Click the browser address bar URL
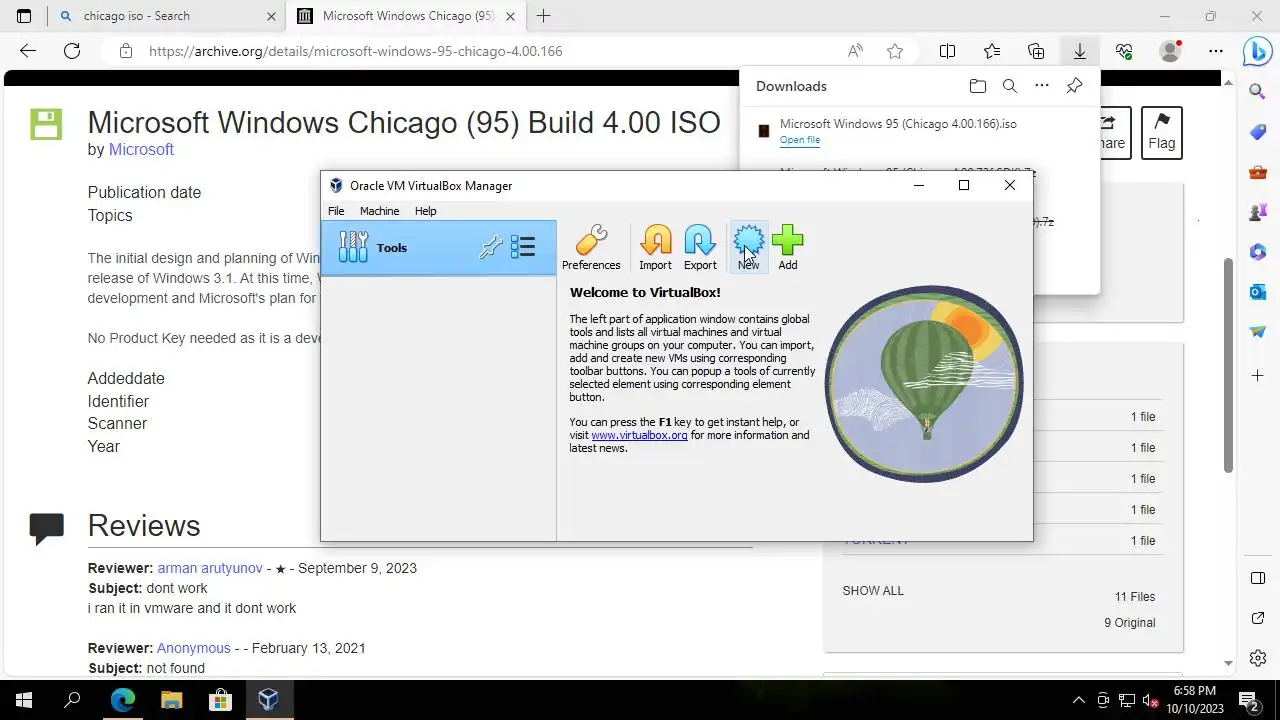This screenshot has height=720, width=1280. [x=356, y=51]
